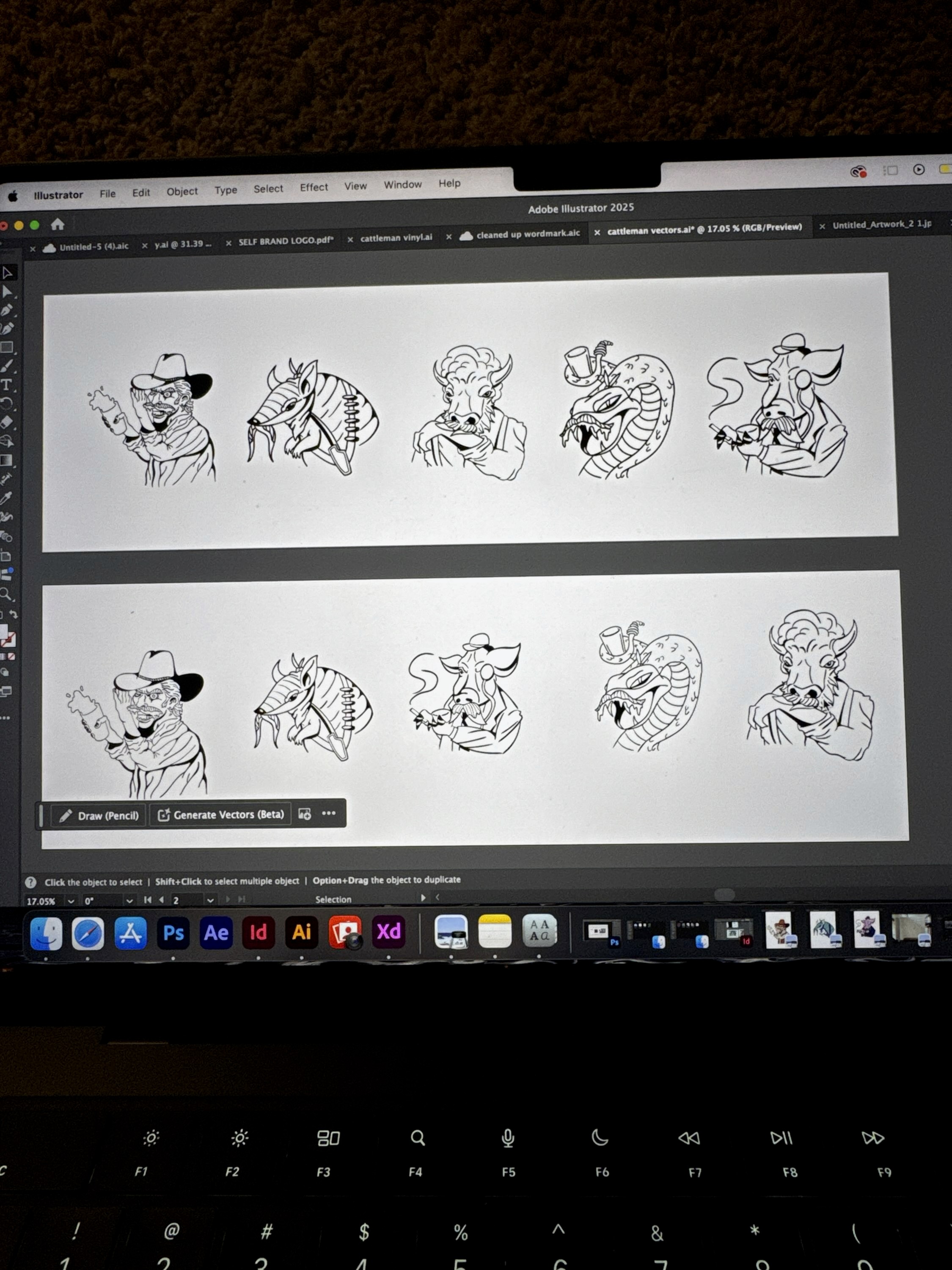Open Photoshop from the dock
The width and height of the screenshot is (952, 1270).
173,933
